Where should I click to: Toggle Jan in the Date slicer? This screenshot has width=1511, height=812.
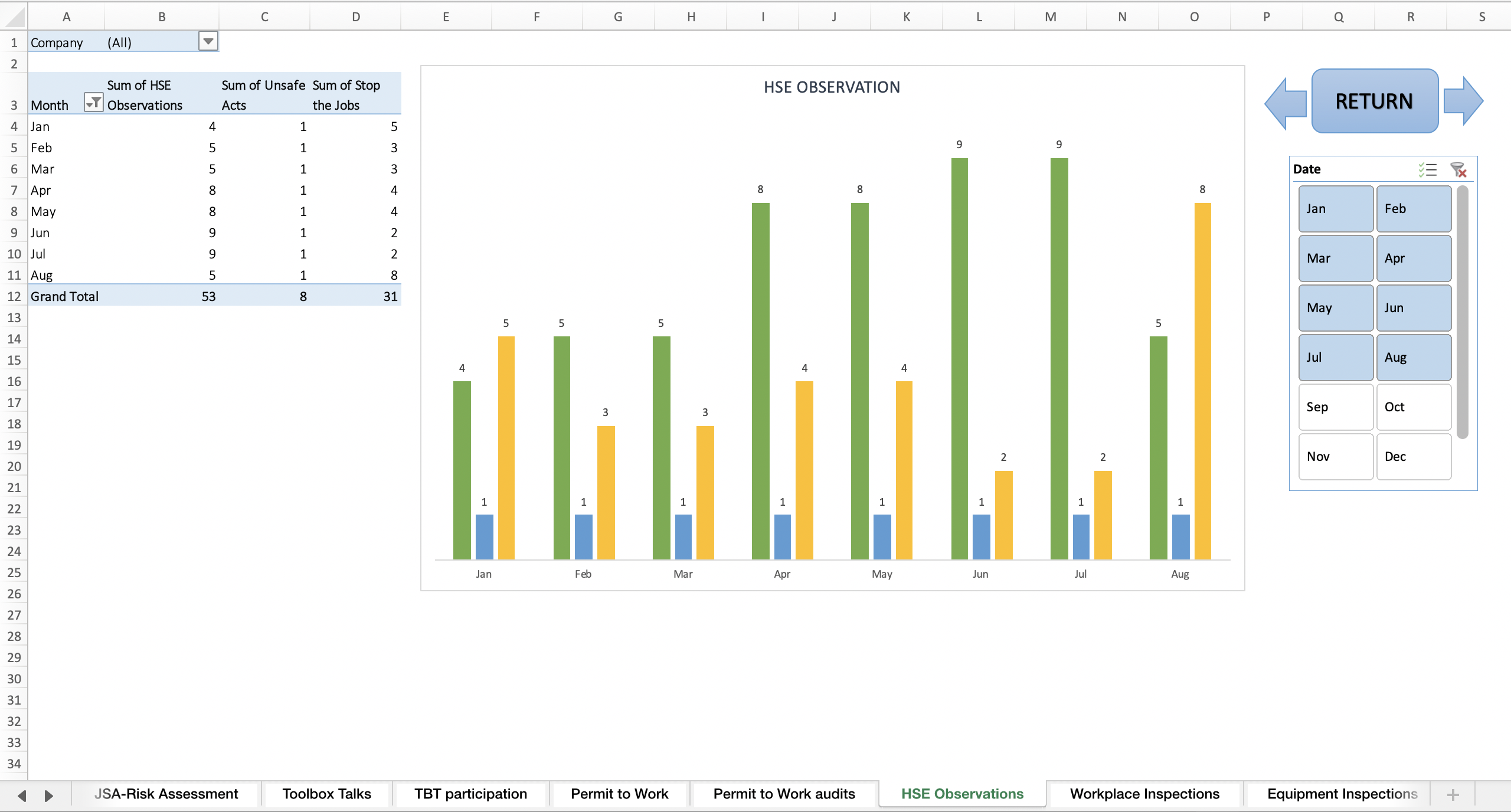[x=1335, y=208]
